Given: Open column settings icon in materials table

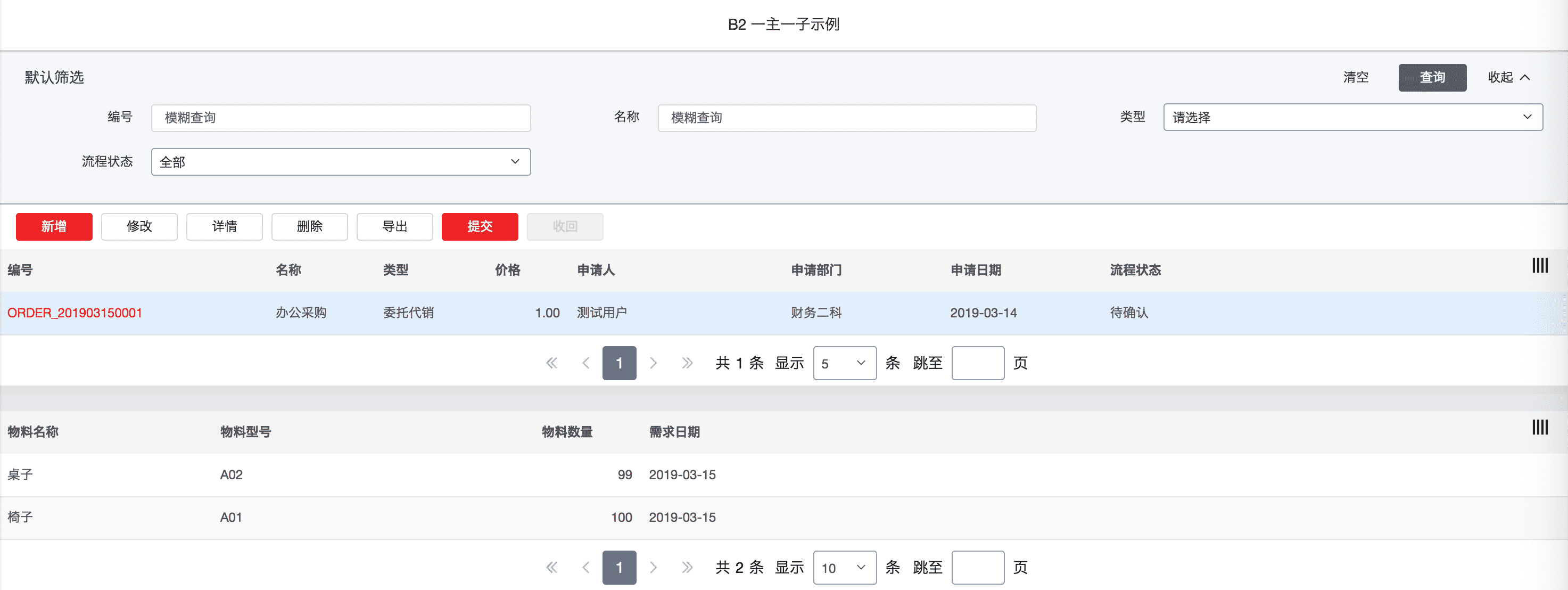Looking at the screenshot, I should coord(1539,428).
